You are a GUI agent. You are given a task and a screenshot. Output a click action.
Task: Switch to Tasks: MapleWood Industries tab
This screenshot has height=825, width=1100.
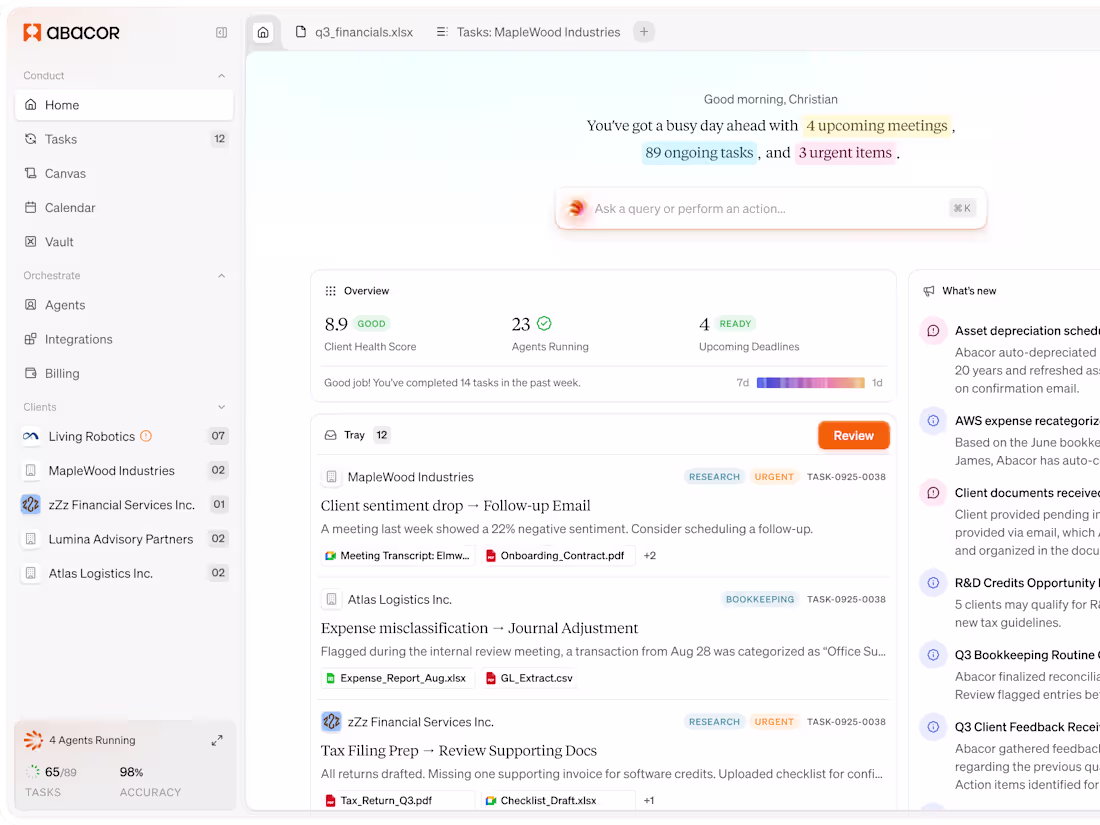(x=528, y=32)
